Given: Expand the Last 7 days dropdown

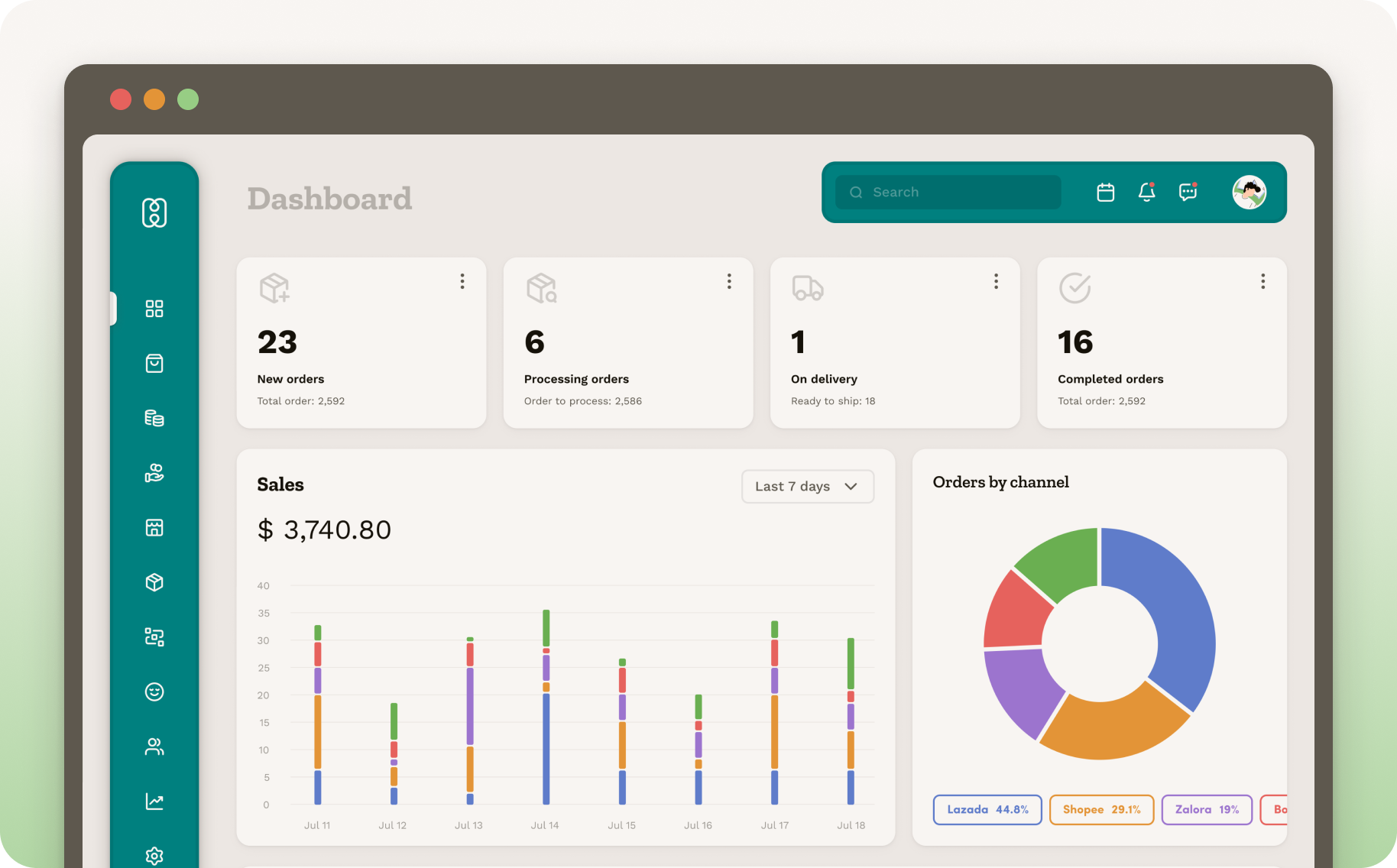Looking at the screenshot, I should pyautogui.click(x=807, y=487).
